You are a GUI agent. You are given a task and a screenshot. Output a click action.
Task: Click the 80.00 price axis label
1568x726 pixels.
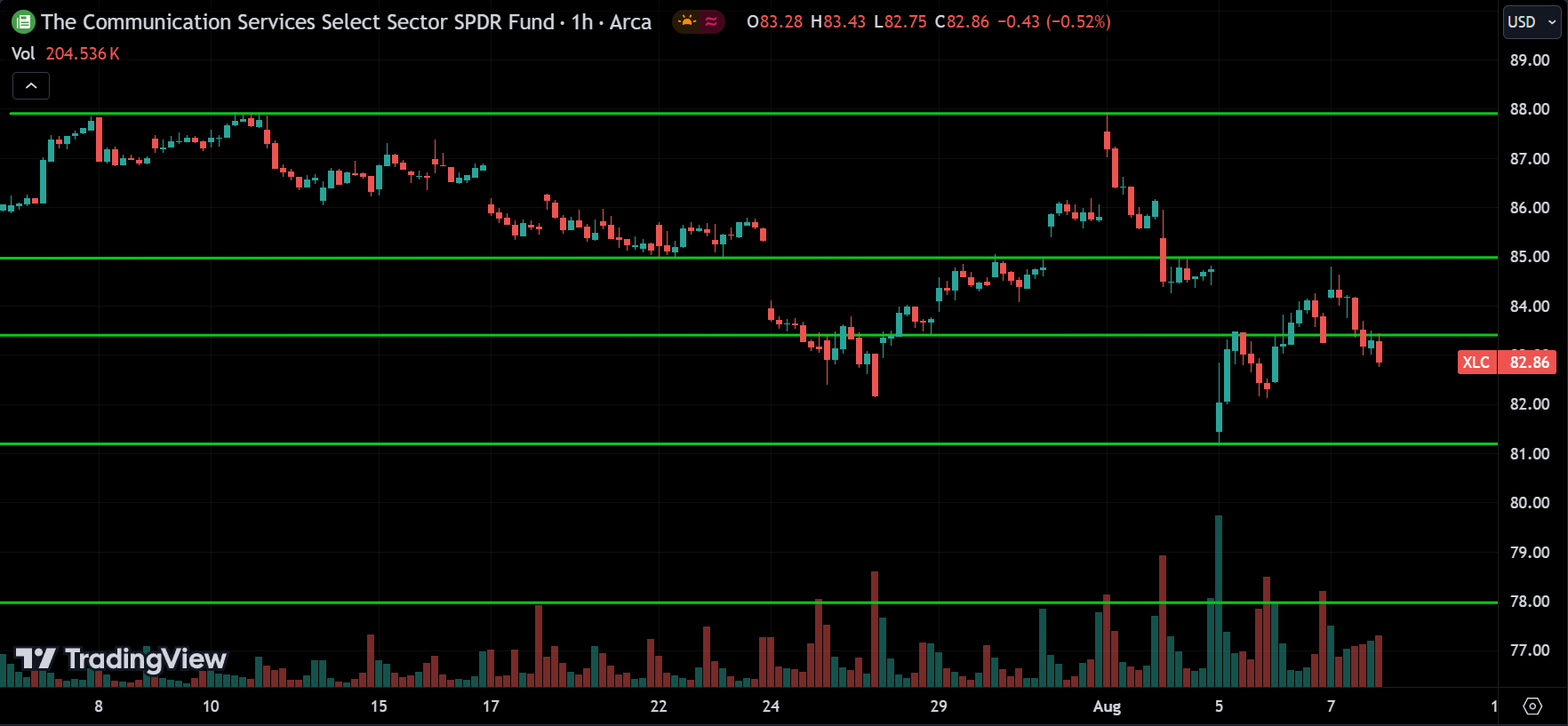click(x=1530, y=503)
